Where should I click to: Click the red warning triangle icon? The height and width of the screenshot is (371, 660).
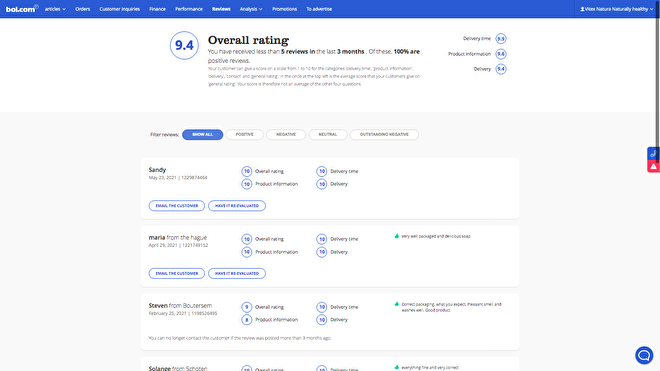[653, 166]
